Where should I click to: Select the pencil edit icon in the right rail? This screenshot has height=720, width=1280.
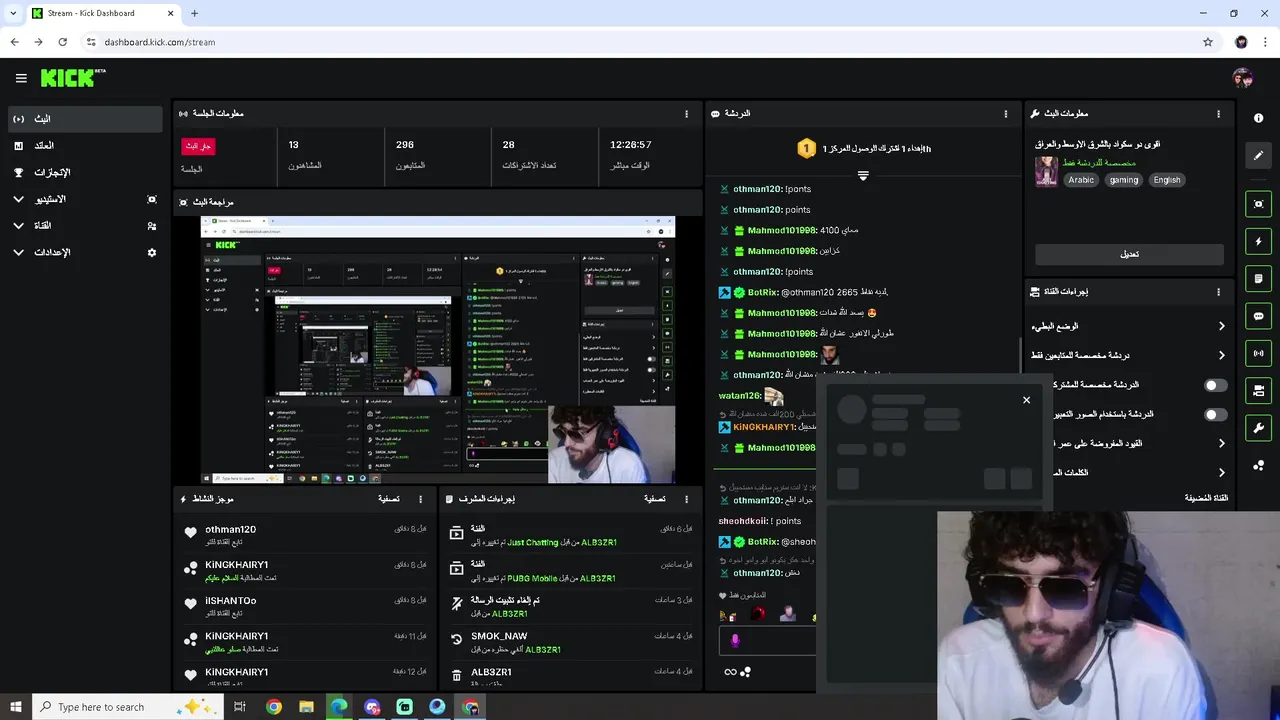click(1258, 155)
